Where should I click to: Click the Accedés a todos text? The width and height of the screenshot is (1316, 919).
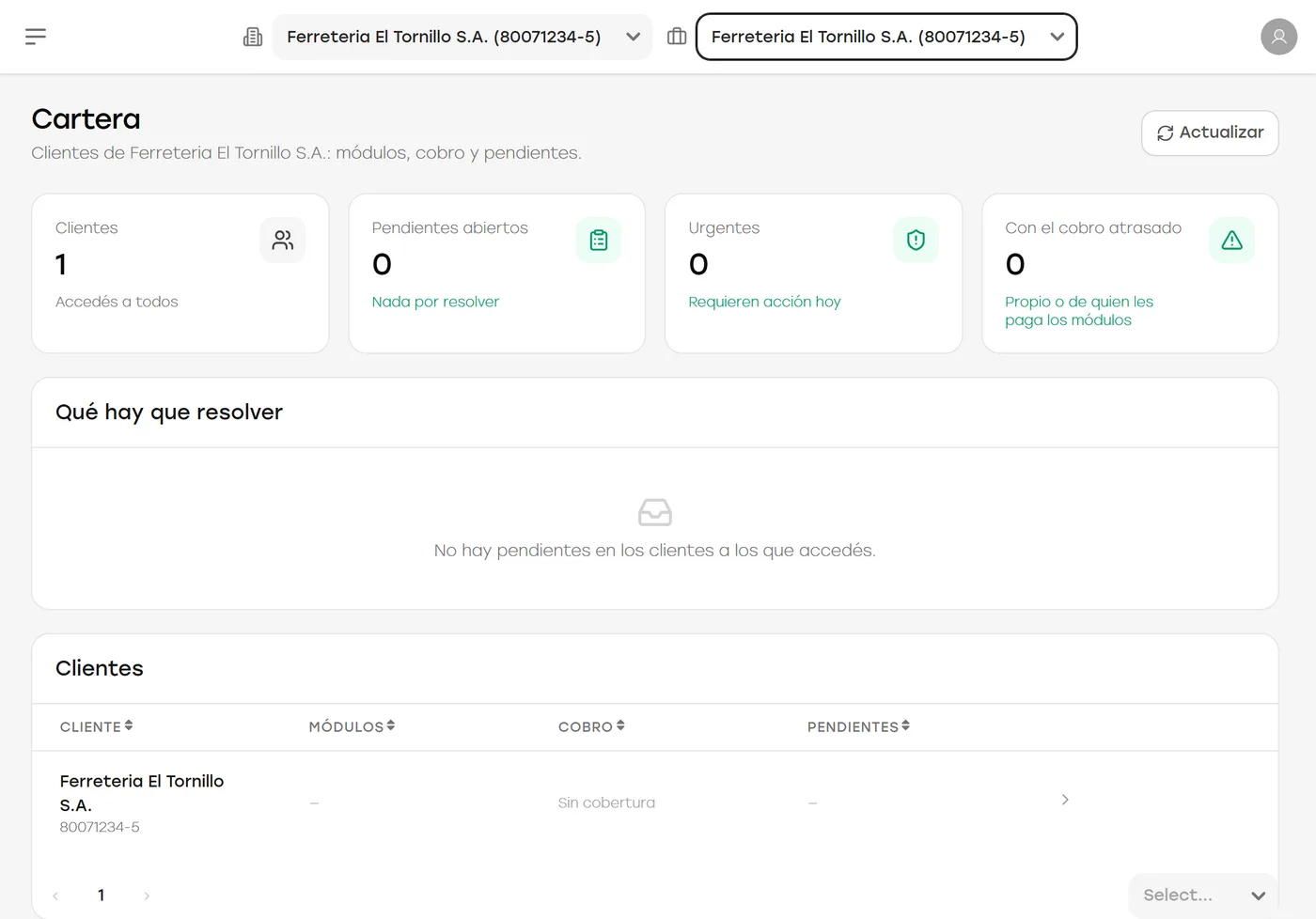coord(117,302)
